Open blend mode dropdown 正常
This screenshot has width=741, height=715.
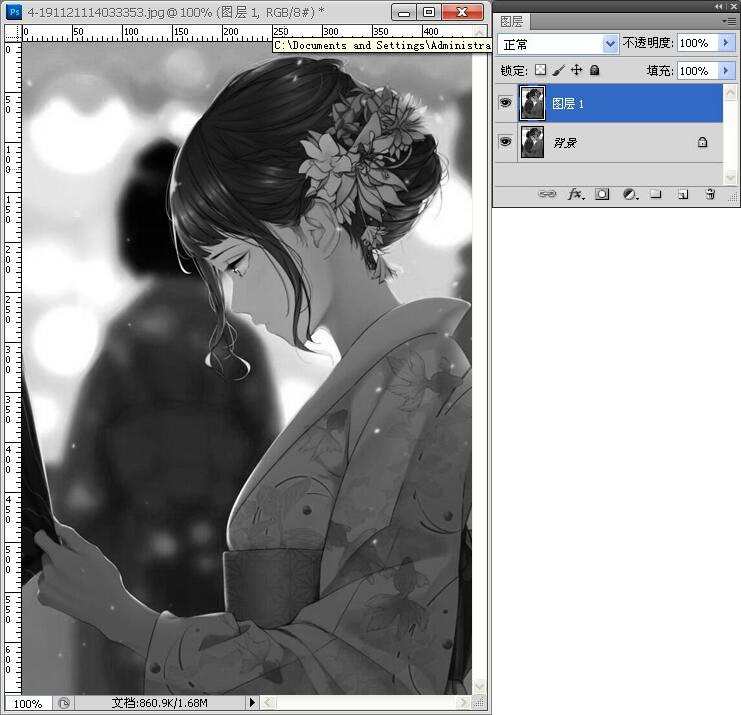pyautogui.click(x=558, y=44)
